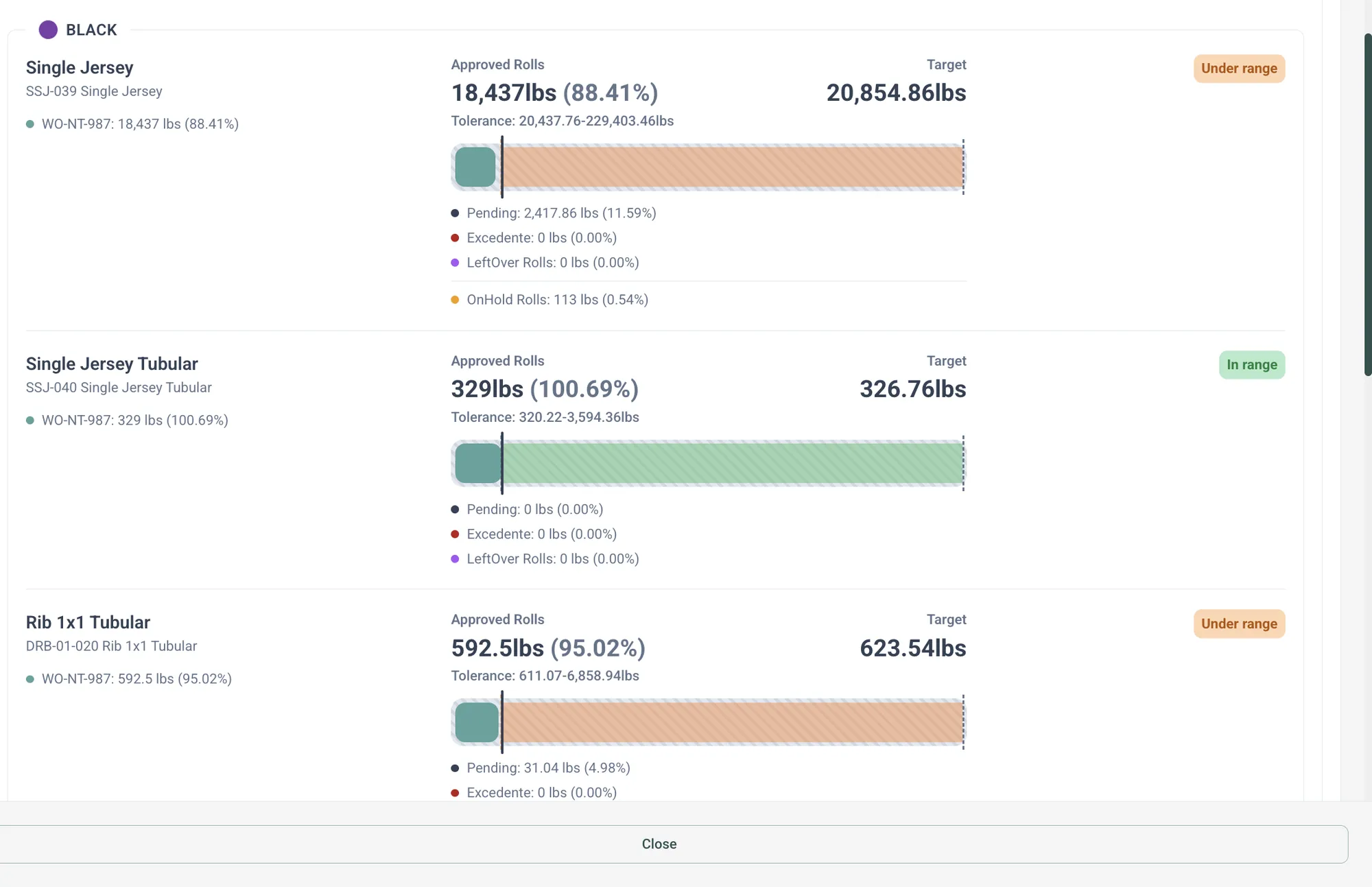Click 326.76lbs target value
Image resolution: width=1372 pixels, height=887 pixels.
pyautogui.click(x=913, y=389)
